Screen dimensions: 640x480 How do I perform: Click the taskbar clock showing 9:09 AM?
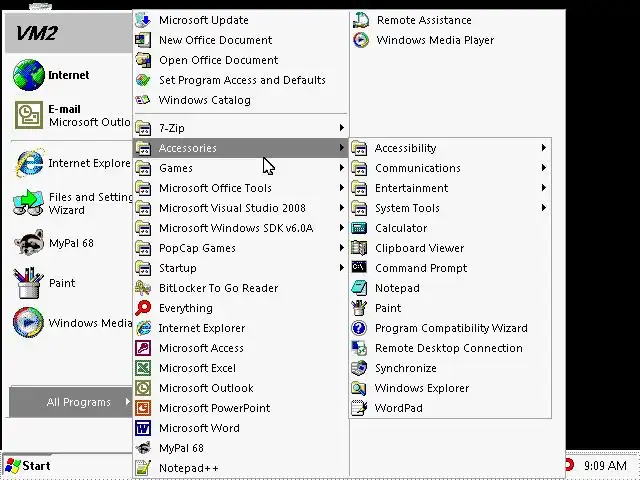[605, 465]
